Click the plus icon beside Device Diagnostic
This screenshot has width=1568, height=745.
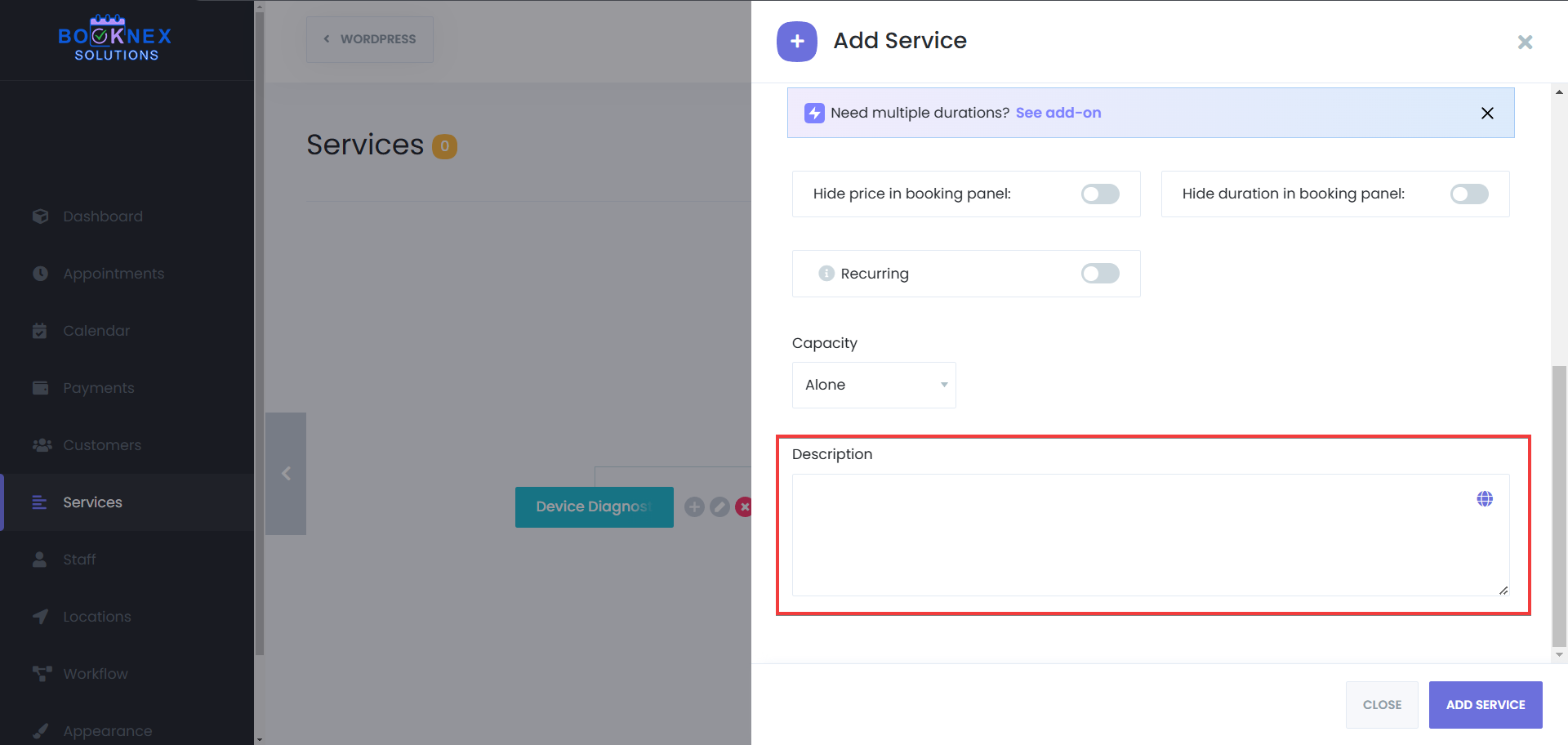(x=694, y=507)
